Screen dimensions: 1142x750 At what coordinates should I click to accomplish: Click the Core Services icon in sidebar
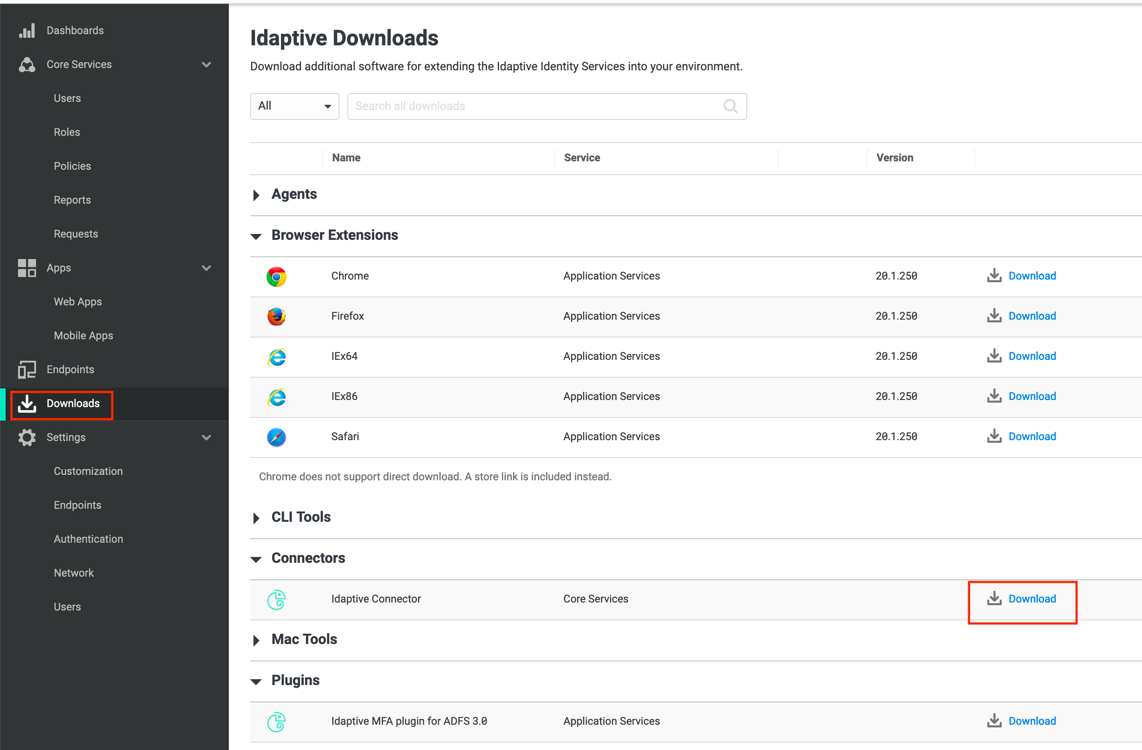(x=26, y=64)
